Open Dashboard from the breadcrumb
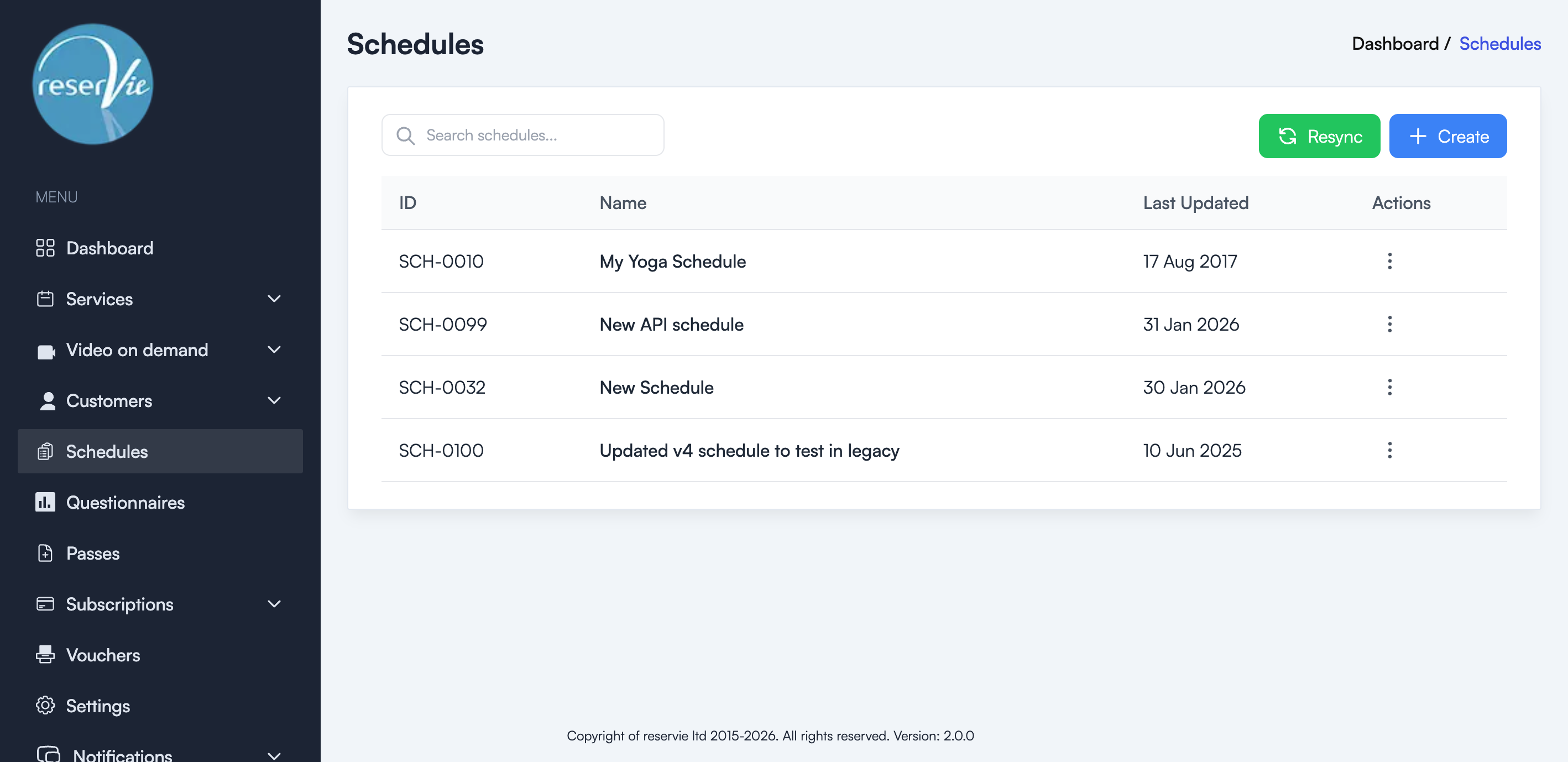The width and height of the screenshot is (1568, 762). click(1394, 43)
